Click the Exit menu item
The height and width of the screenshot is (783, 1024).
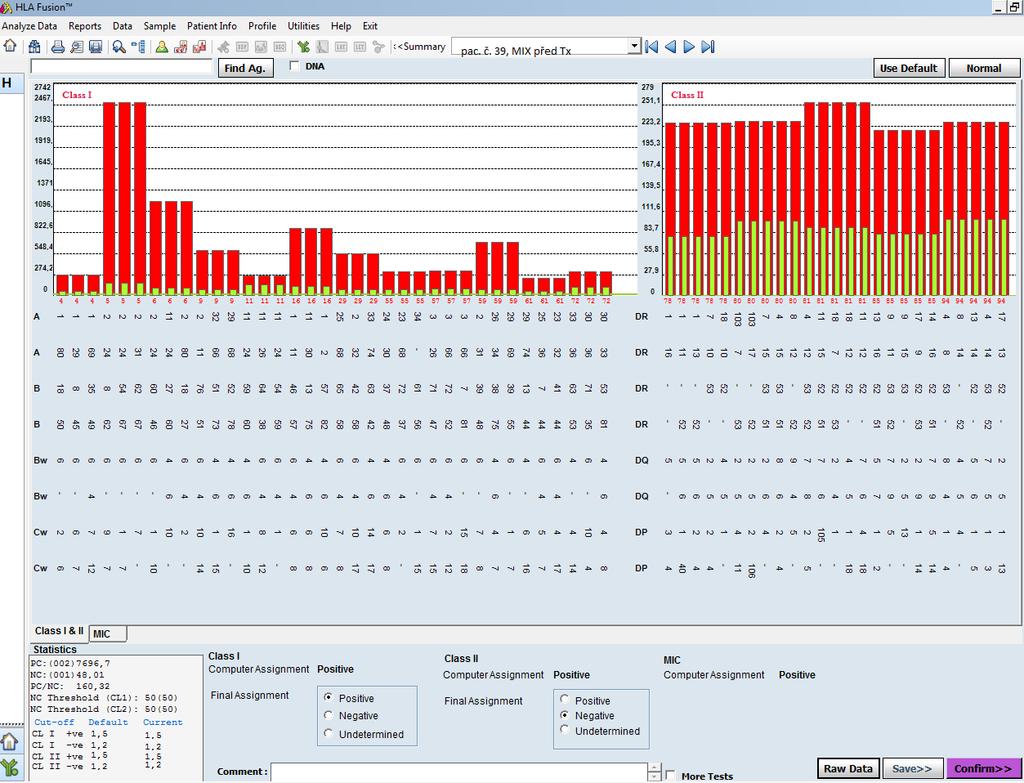(x=370, y=26)
